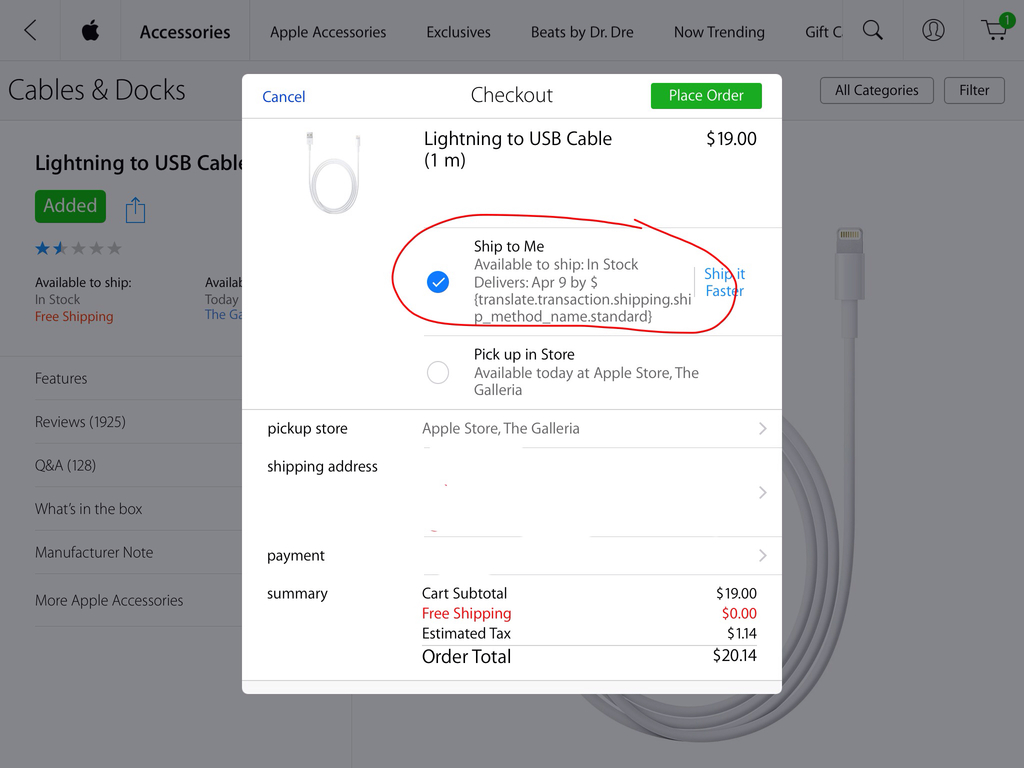Open the Filter button
The image size is (1024, 768).
pyautogui.click(x=974, y=90)
